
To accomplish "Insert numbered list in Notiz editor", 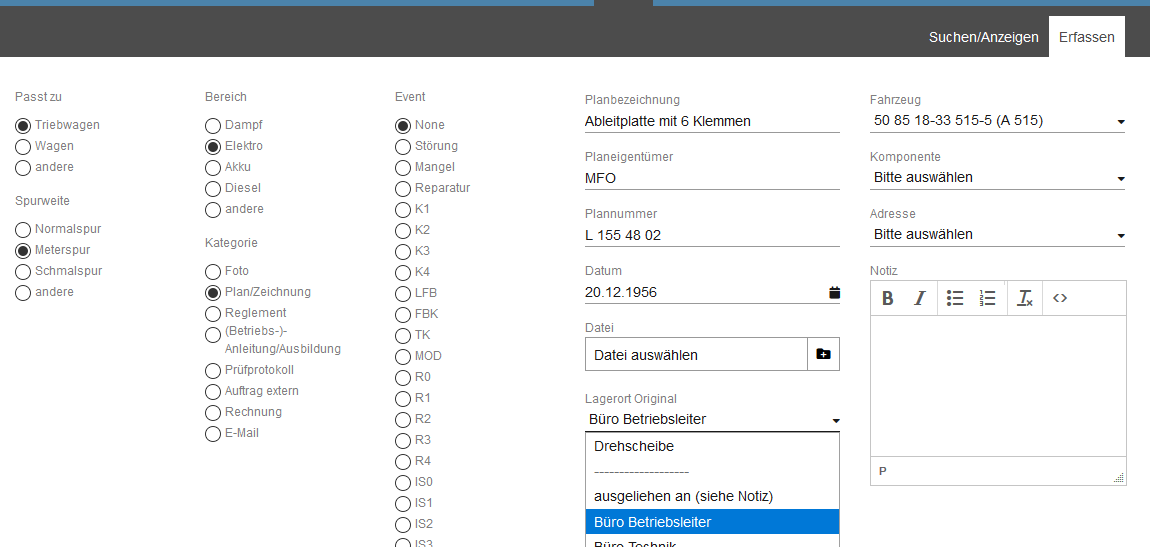I will pos(987,298).
